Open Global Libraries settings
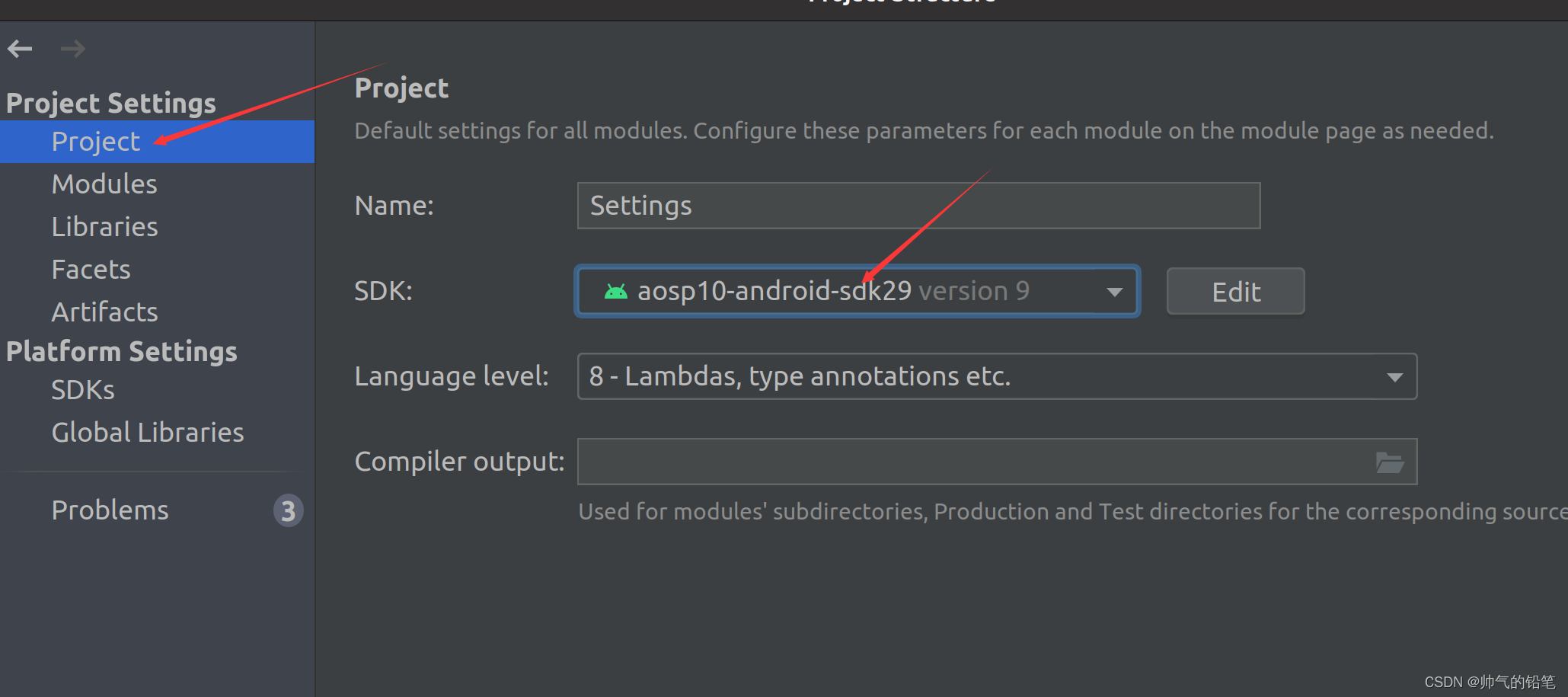Image resolution: width=1568 pixels, height=697 pixels. 147,431
